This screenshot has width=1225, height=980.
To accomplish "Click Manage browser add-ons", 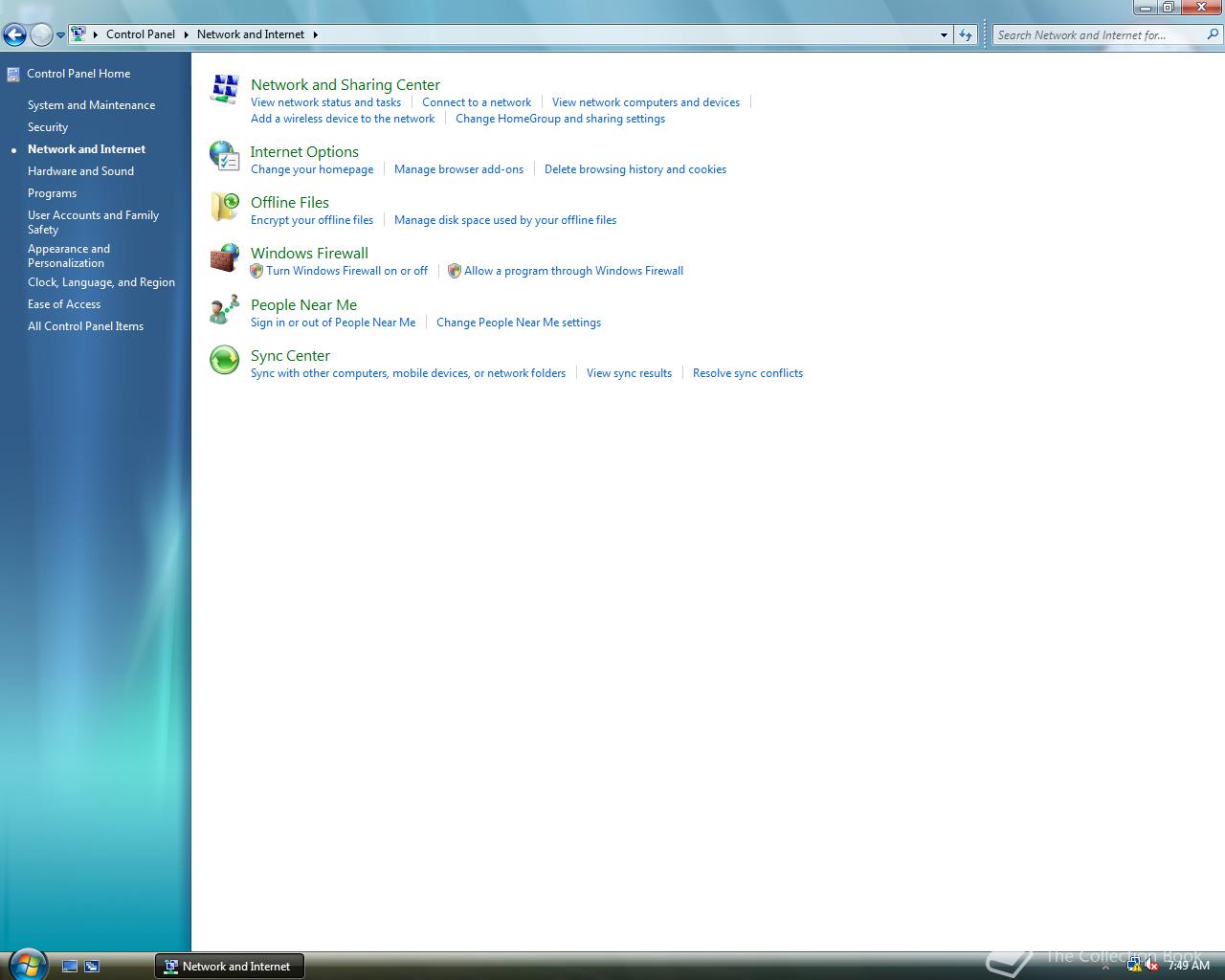I will (x=458, y=169).
